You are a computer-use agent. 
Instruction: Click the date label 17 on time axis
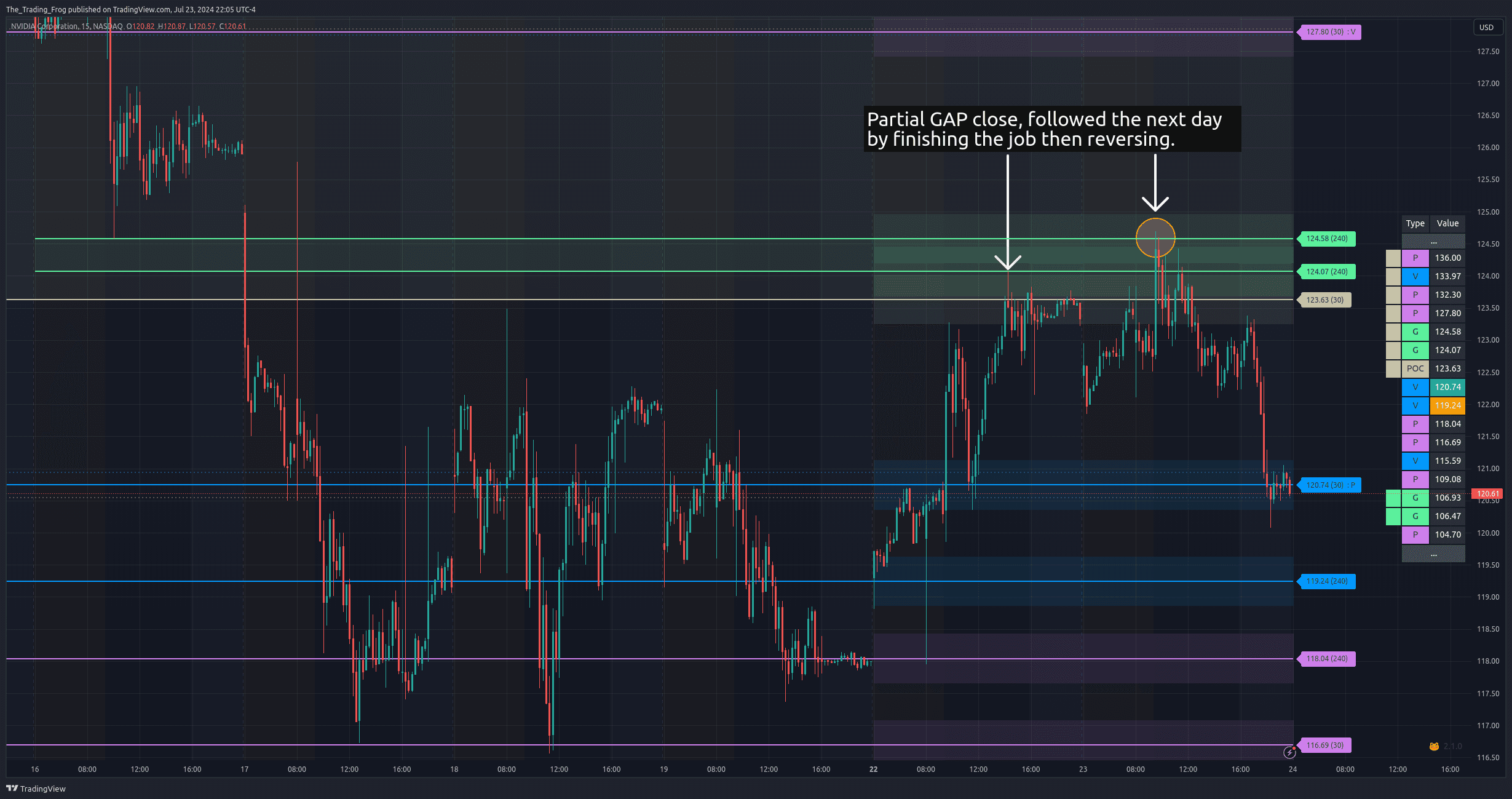(244, 769)
